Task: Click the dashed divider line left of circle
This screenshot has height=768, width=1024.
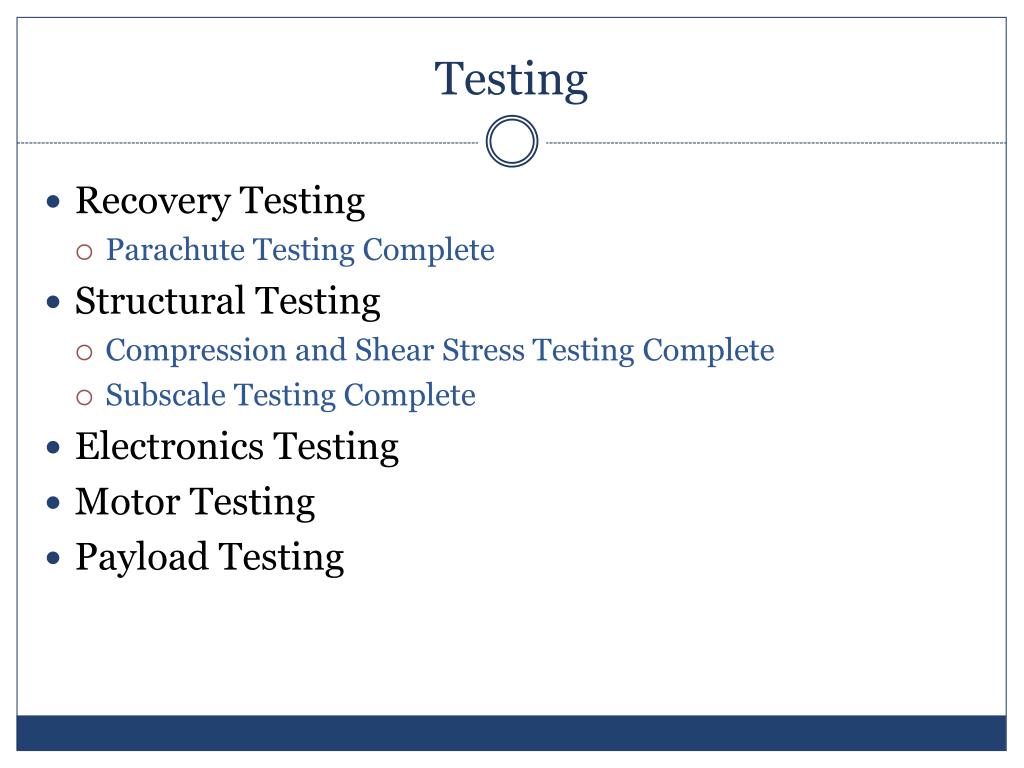Action: [x=250, y=143]
